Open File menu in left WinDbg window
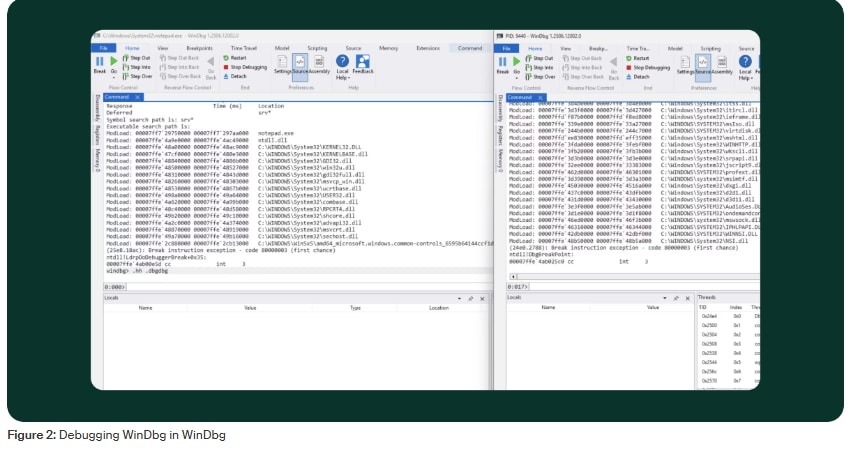The width and height of the screenshot is (850, 450). point(102,47)
